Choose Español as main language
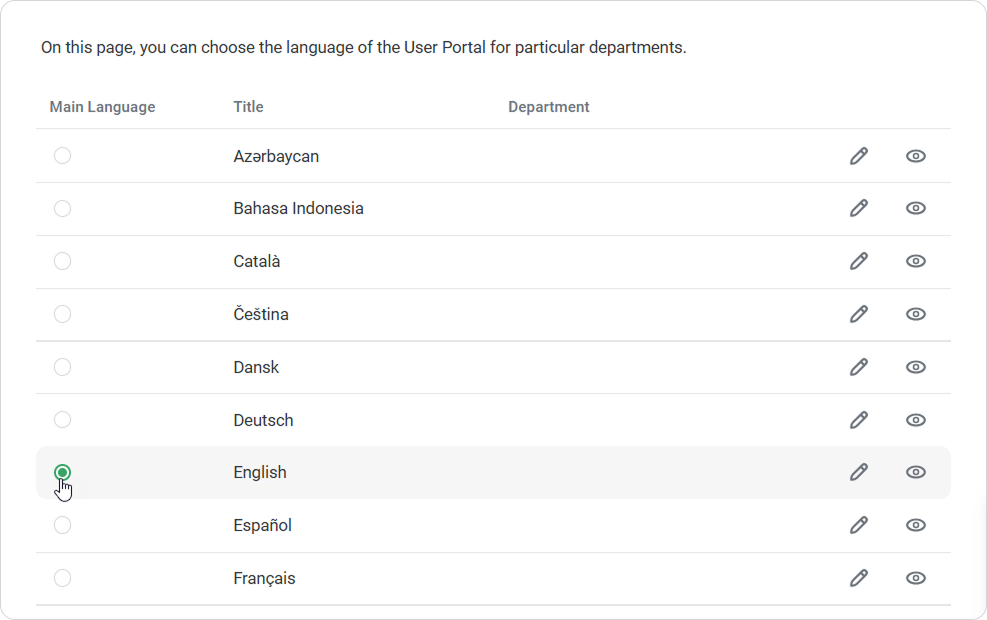This screenshot has width=987, height=620. pyautogui.click(x=62, y=525)
